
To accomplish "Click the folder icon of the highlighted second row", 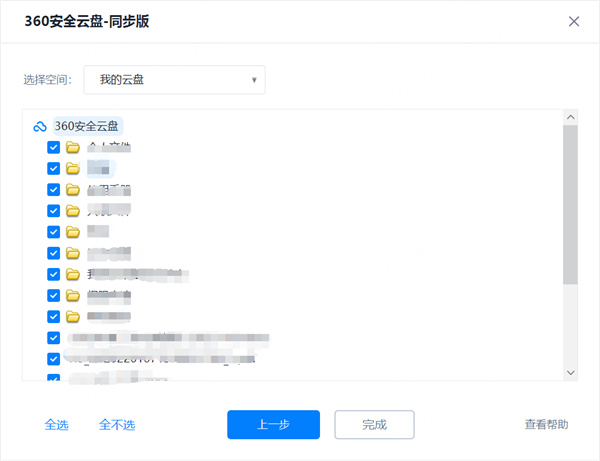I will (73, 168).
